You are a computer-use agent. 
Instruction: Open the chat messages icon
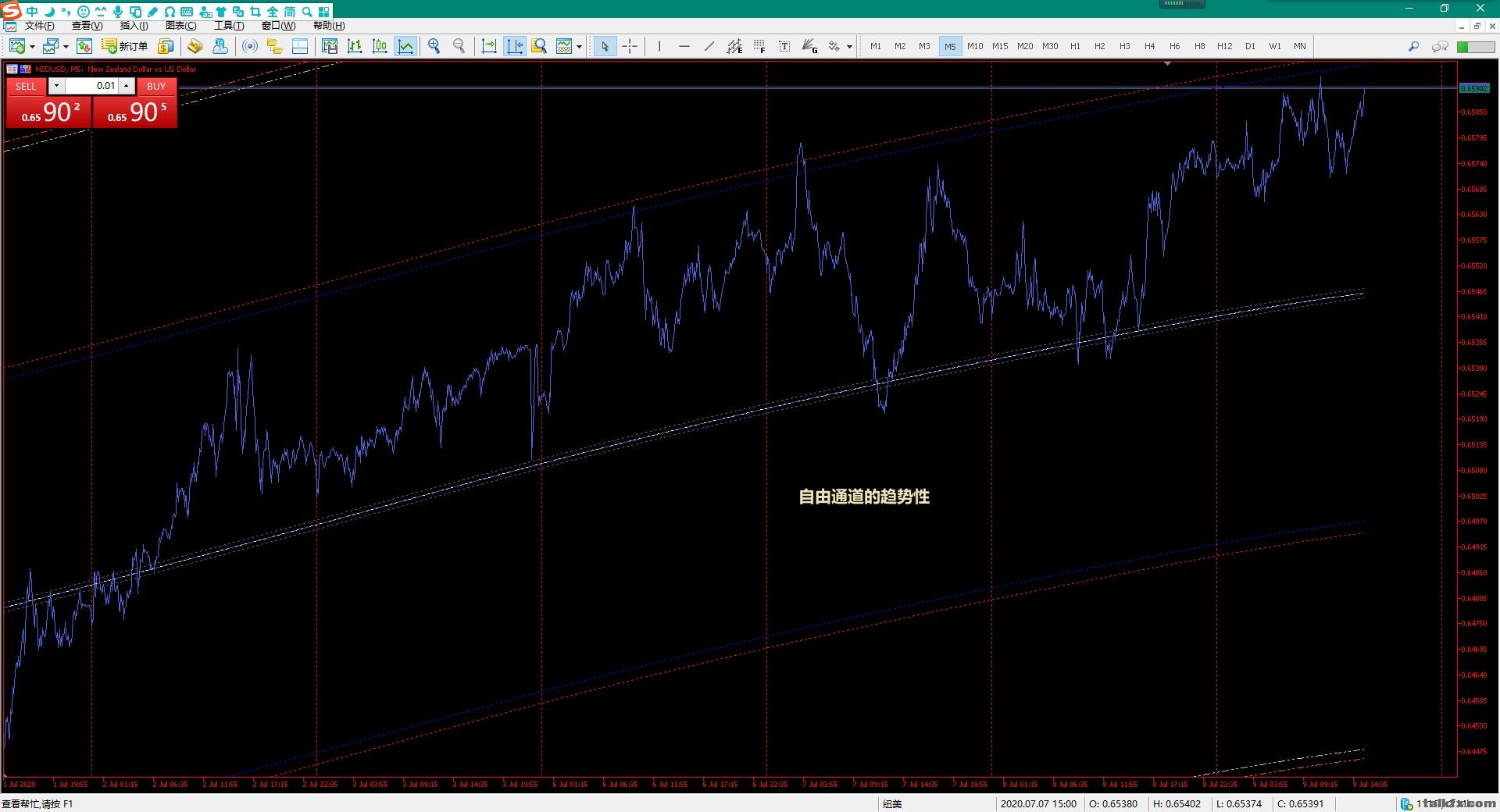[1439, 47]
